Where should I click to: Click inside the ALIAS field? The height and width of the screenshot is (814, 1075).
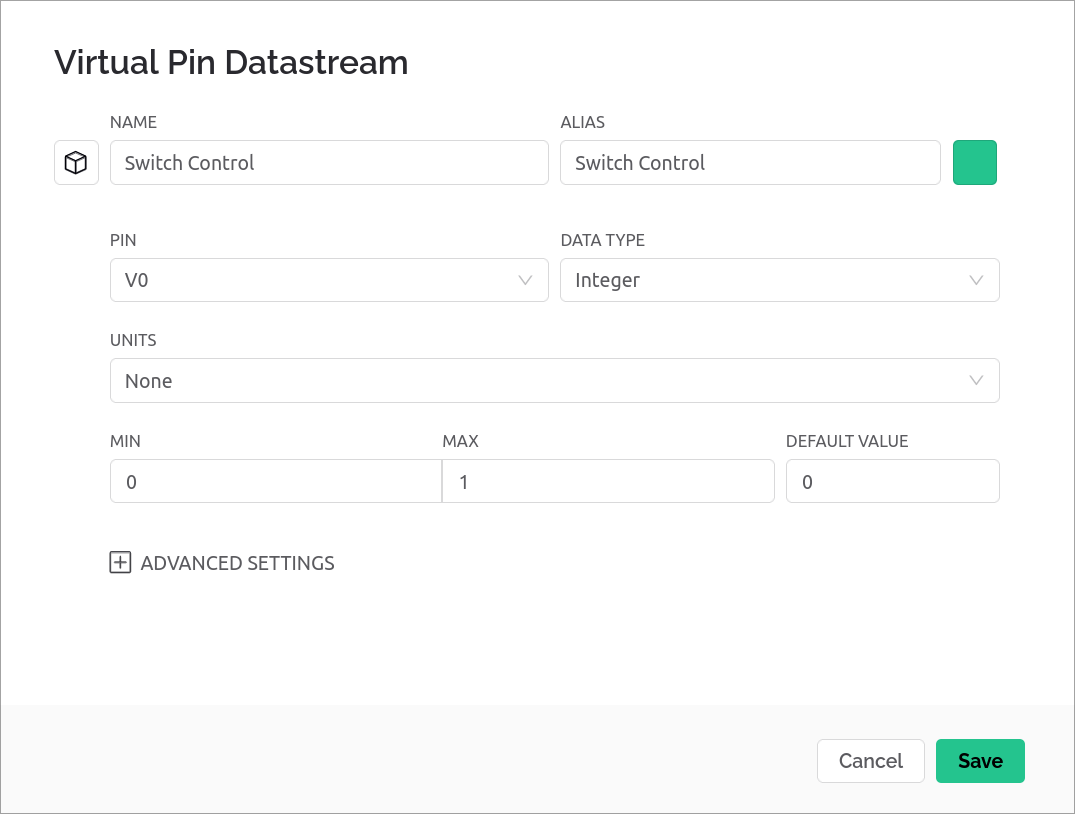coord(750,162)
